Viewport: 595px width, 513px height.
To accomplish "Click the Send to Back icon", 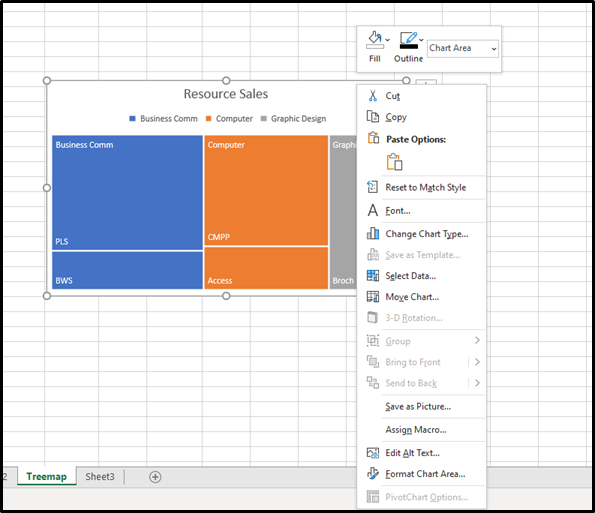I will [373, 382].
